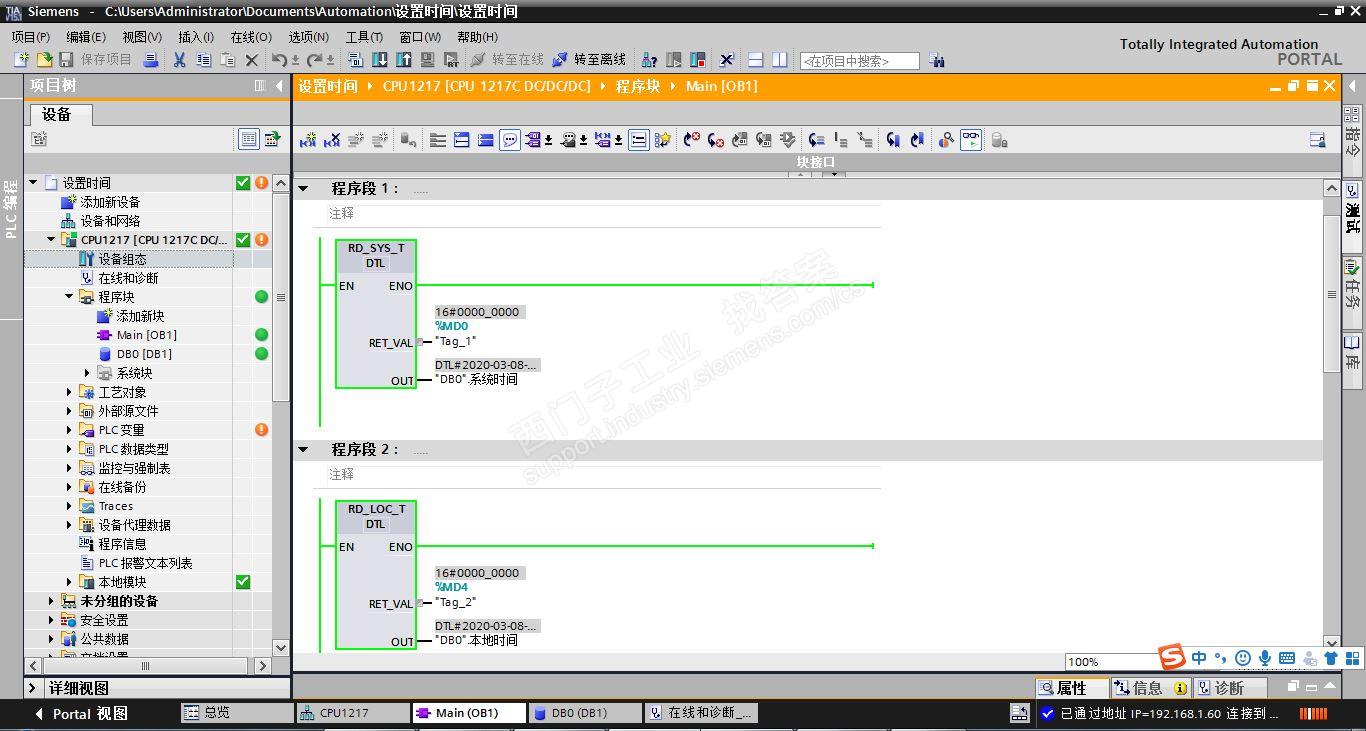The image size is (1366, 731).
Task: Click the monitoring on/off glasses icon
Action: point(971,140)
